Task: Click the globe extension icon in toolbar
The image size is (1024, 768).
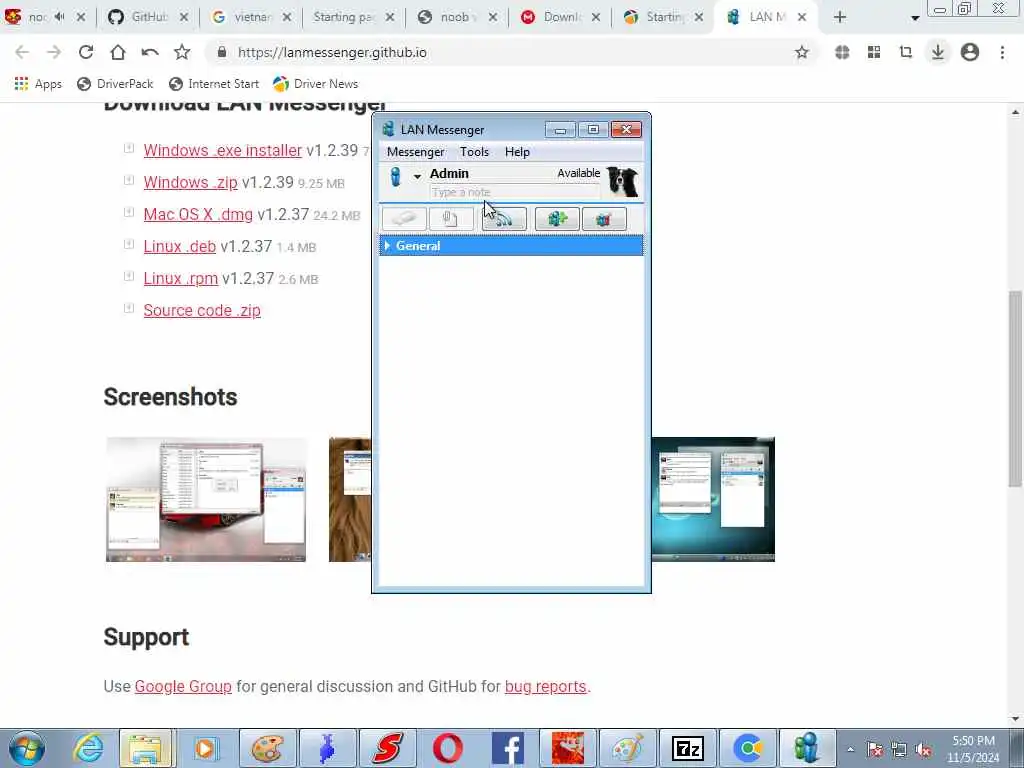Action: (x=842, y=52)
